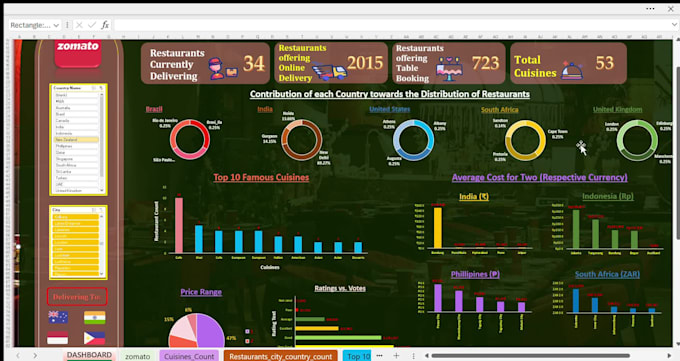Click the pink first bar in Top 10 Cuisines

pos(179,226)
